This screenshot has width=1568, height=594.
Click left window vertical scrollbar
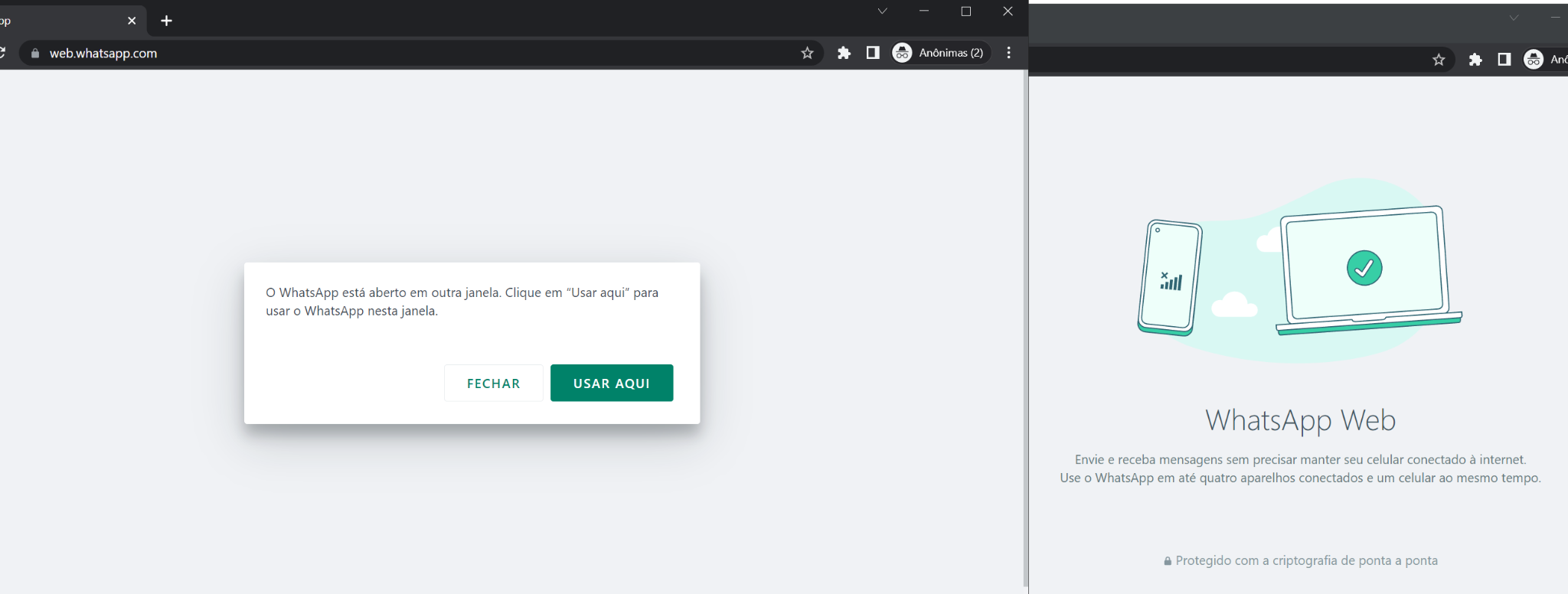(1025, 329)
